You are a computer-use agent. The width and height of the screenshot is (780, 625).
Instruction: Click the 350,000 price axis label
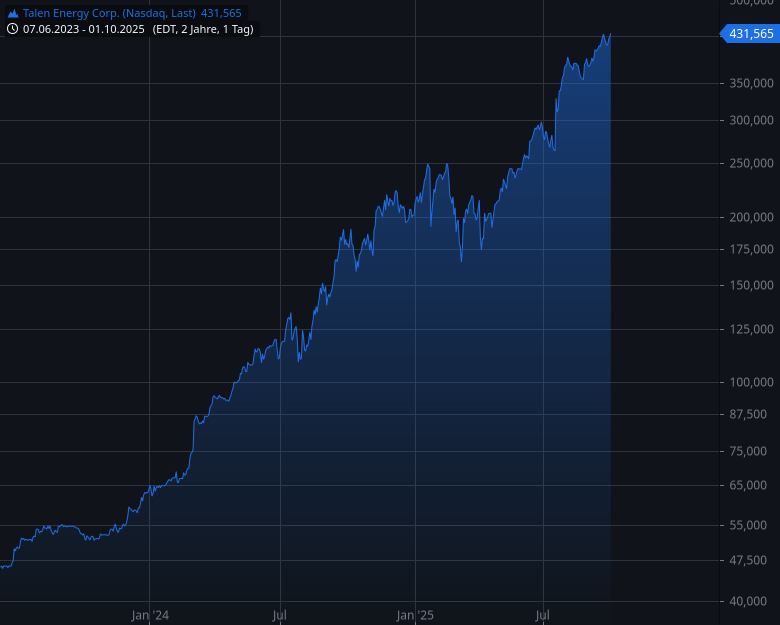pos(750,84)
